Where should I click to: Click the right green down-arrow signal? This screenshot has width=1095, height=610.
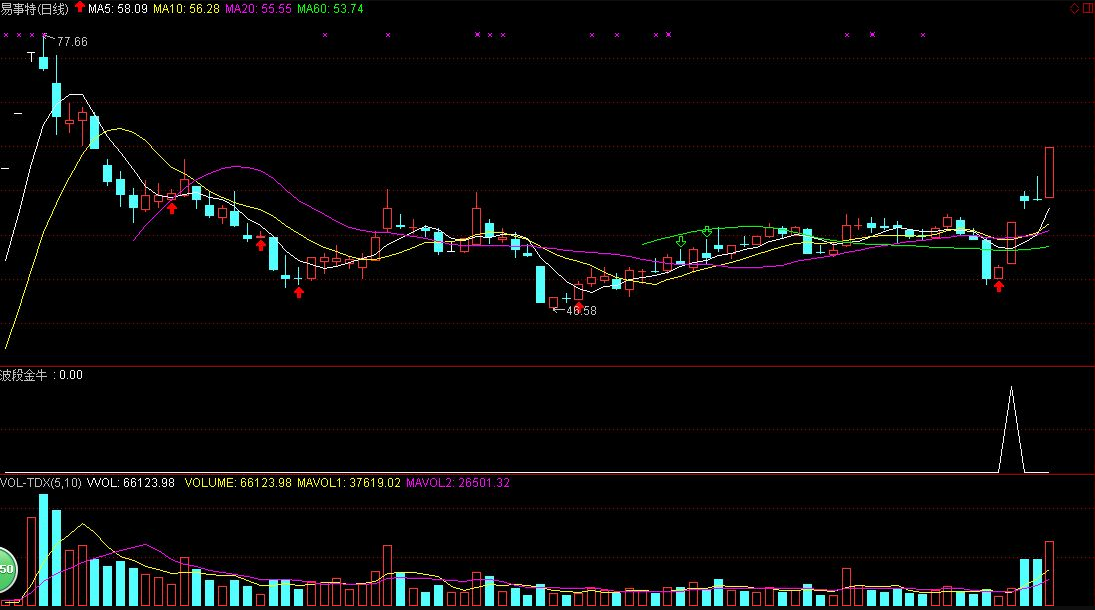point(707,231)
